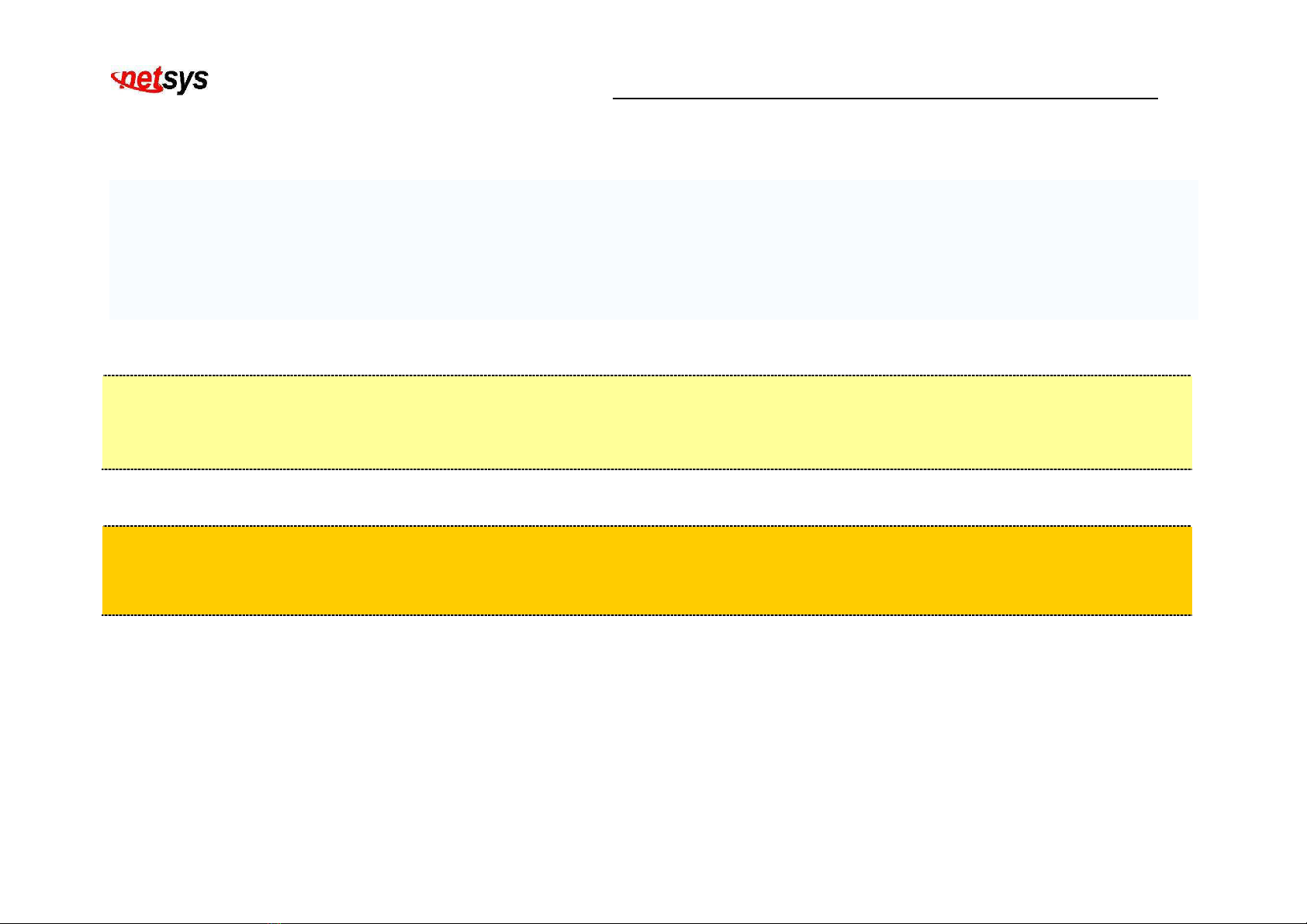
Task: Click white gap between yellow and orange boxes
Action: coord(647,497)
